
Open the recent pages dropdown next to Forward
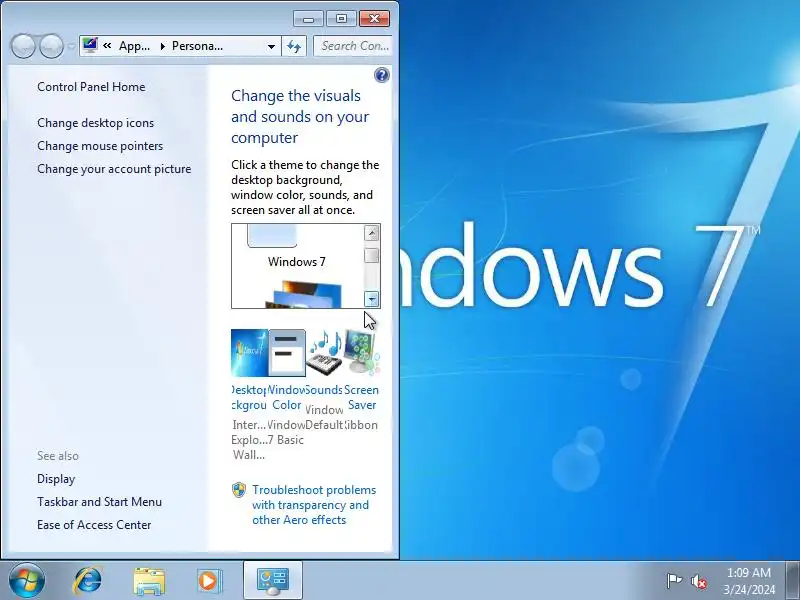coord(71,46)
